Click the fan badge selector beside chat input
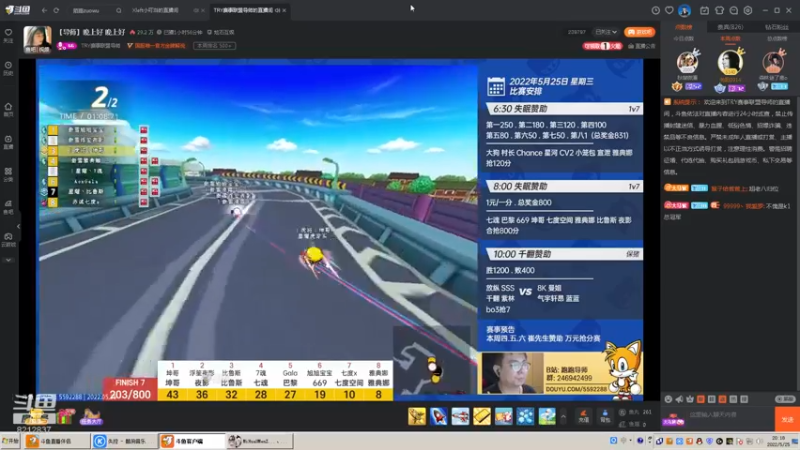The width and height of the screenshot is (800, 450). [673, 420]
